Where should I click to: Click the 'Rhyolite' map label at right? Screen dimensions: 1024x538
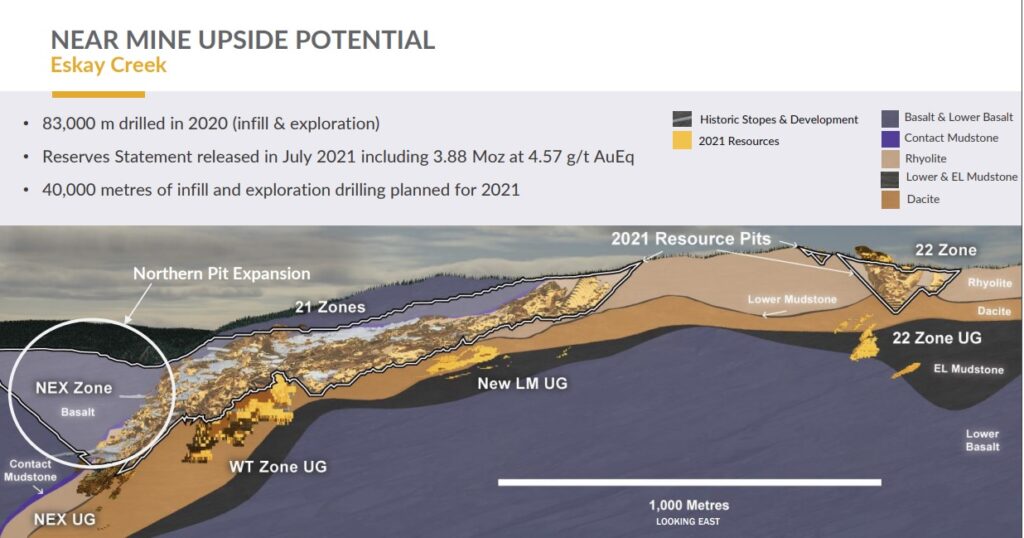[989, 283]
